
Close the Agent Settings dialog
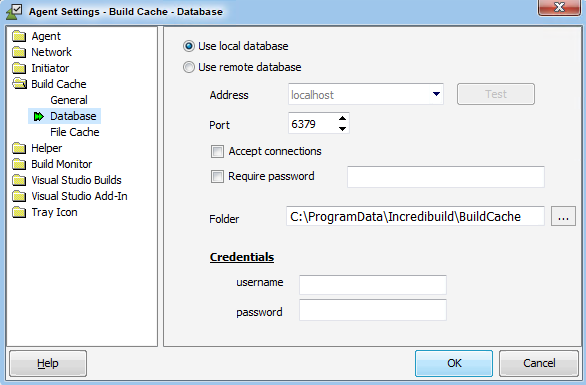click(x=559, y=7)
